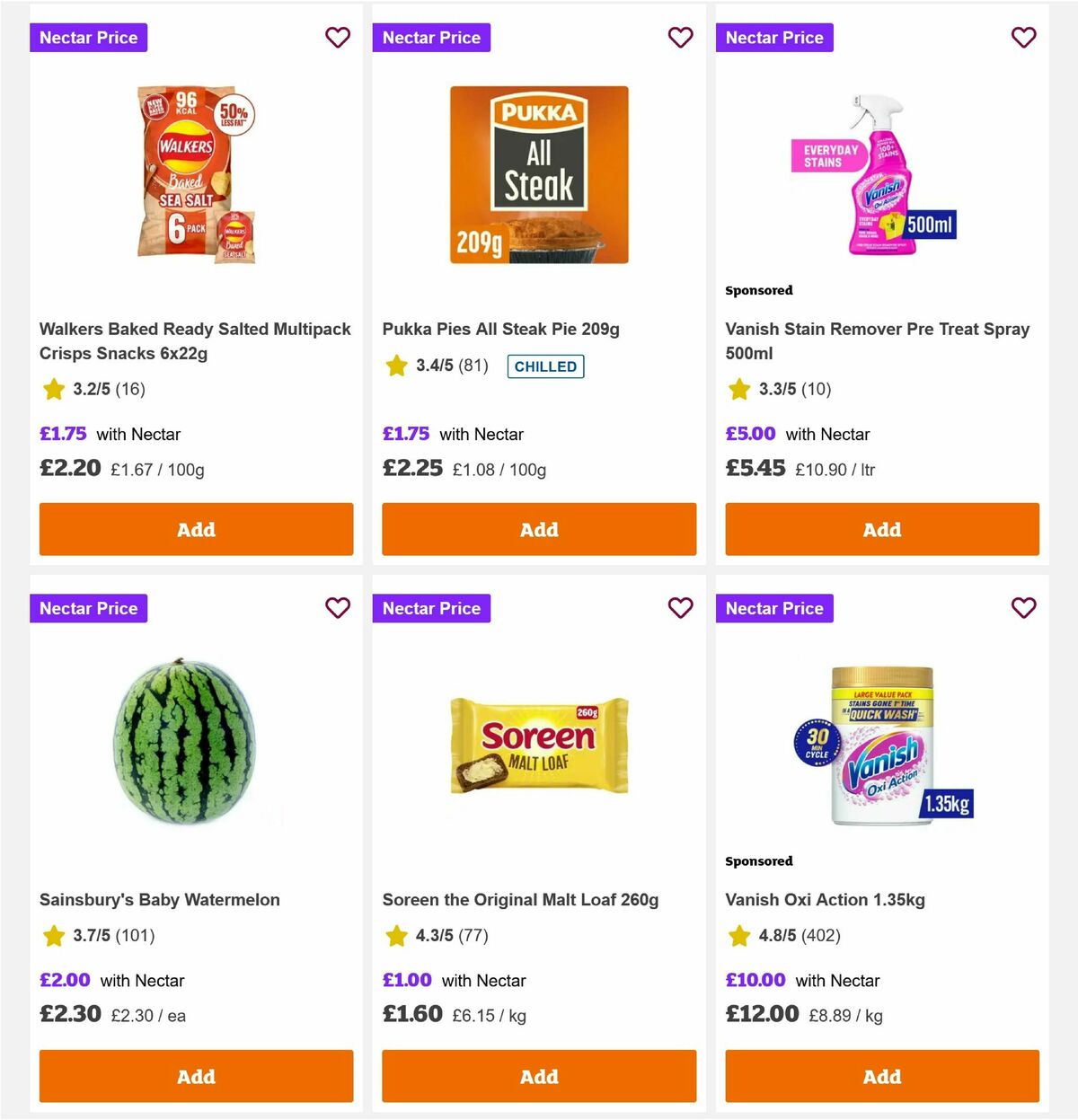Viewport: 1078px width, 1120px height.
Task: Click the £10.00 Nectar price for Vanish Oxi Action
Action: click(755, 980)
